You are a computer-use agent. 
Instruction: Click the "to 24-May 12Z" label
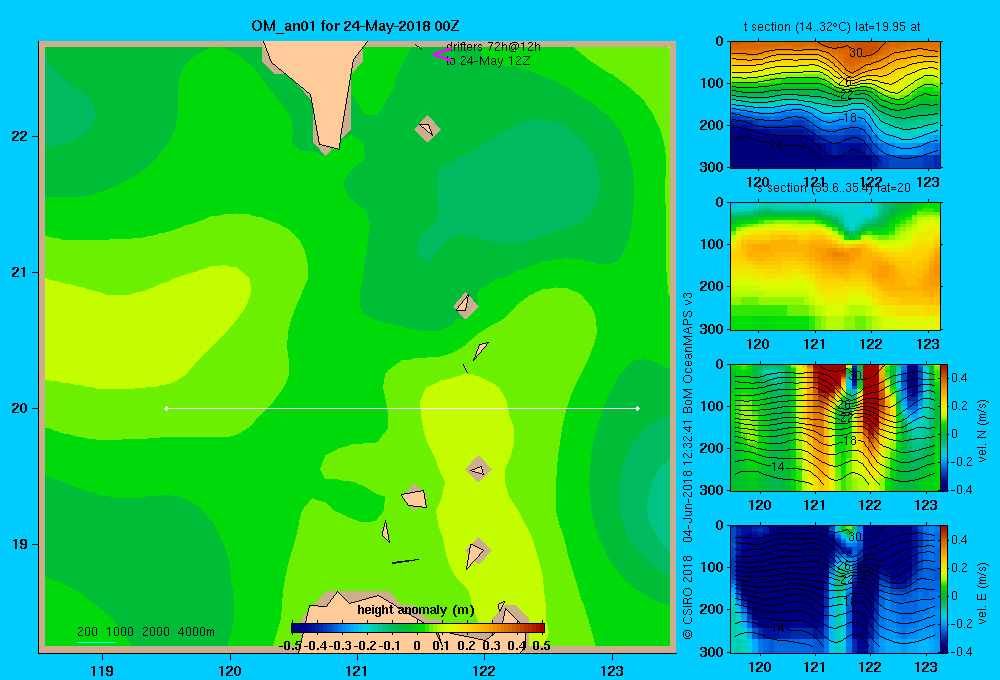coord(488,61)
